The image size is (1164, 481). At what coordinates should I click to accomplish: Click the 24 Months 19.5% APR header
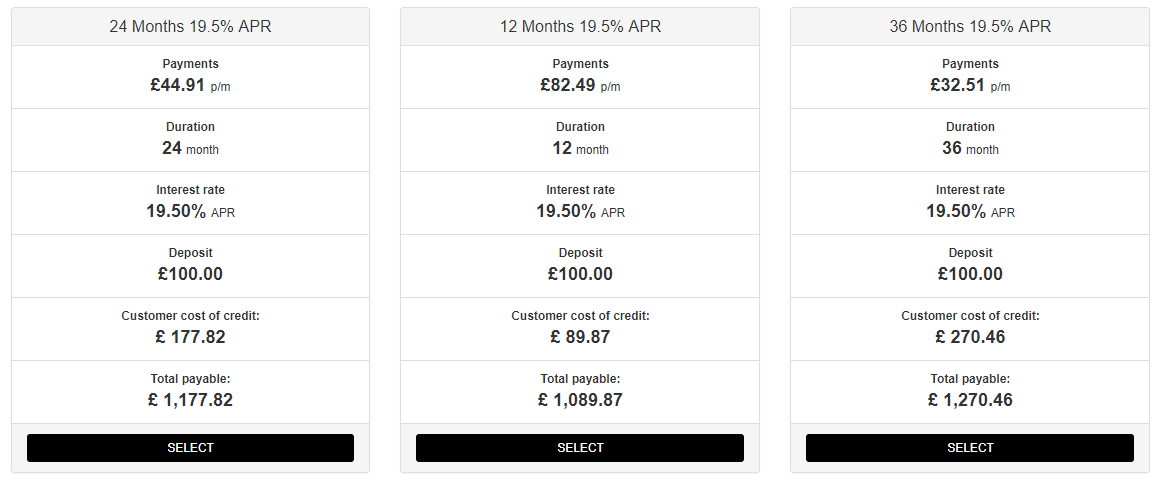(x=190, y=27)
